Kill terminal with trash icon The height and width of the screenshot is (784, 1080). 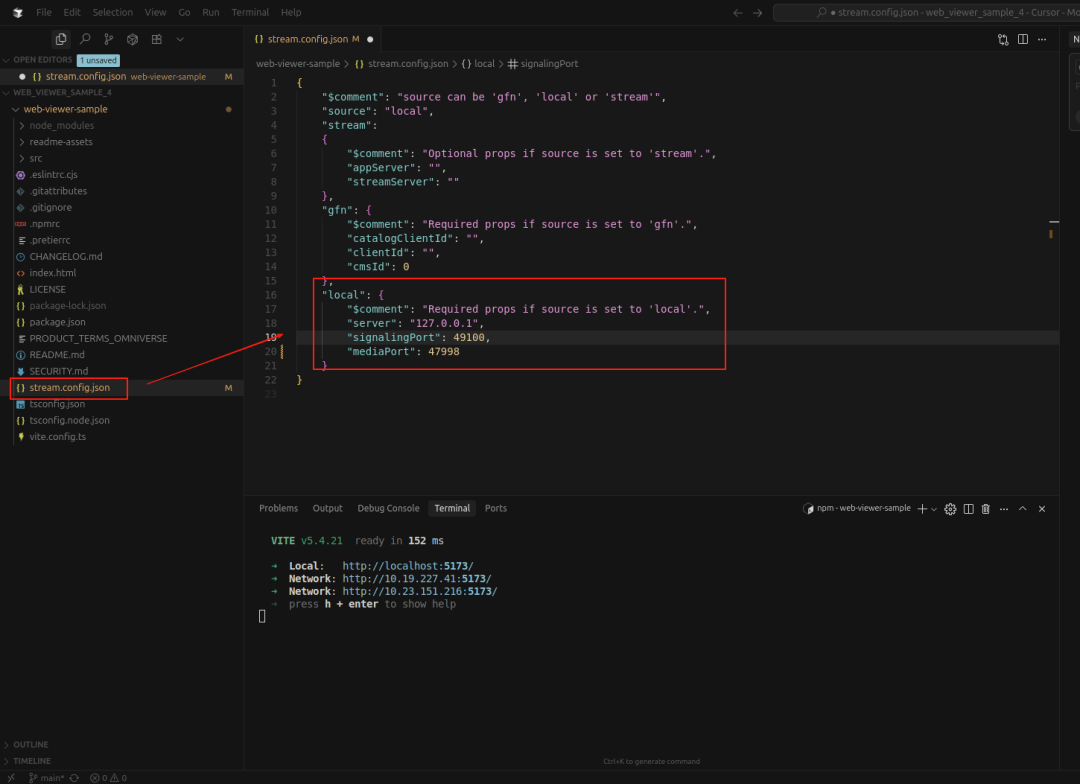point(986,508)
